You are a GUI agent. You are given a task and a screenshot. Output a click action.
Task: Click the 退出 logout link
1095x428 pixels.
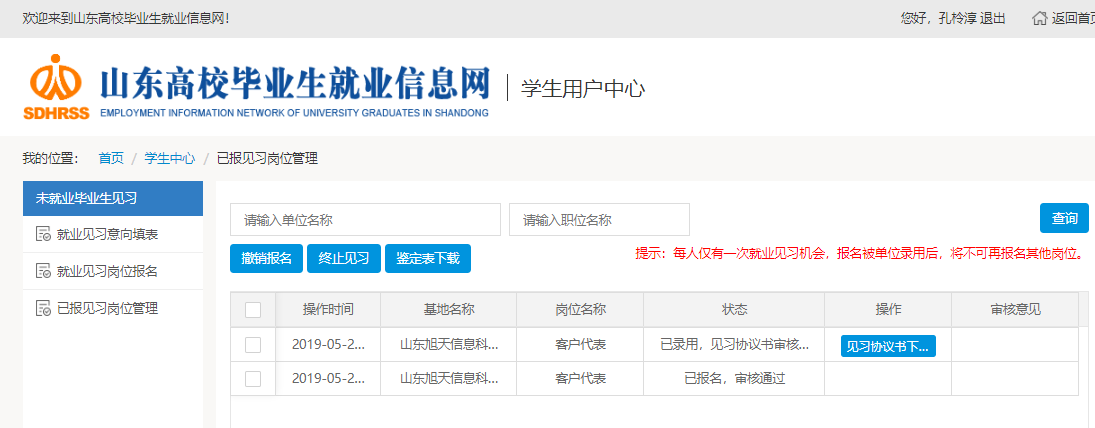pyautogui.click(x=993, y=19)
